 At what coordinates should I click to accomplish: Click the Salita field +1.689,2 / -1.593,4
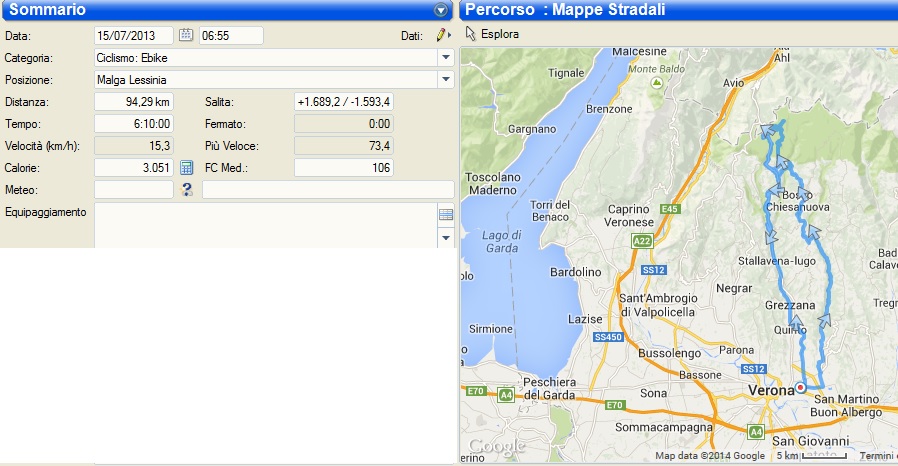(344, 102)
